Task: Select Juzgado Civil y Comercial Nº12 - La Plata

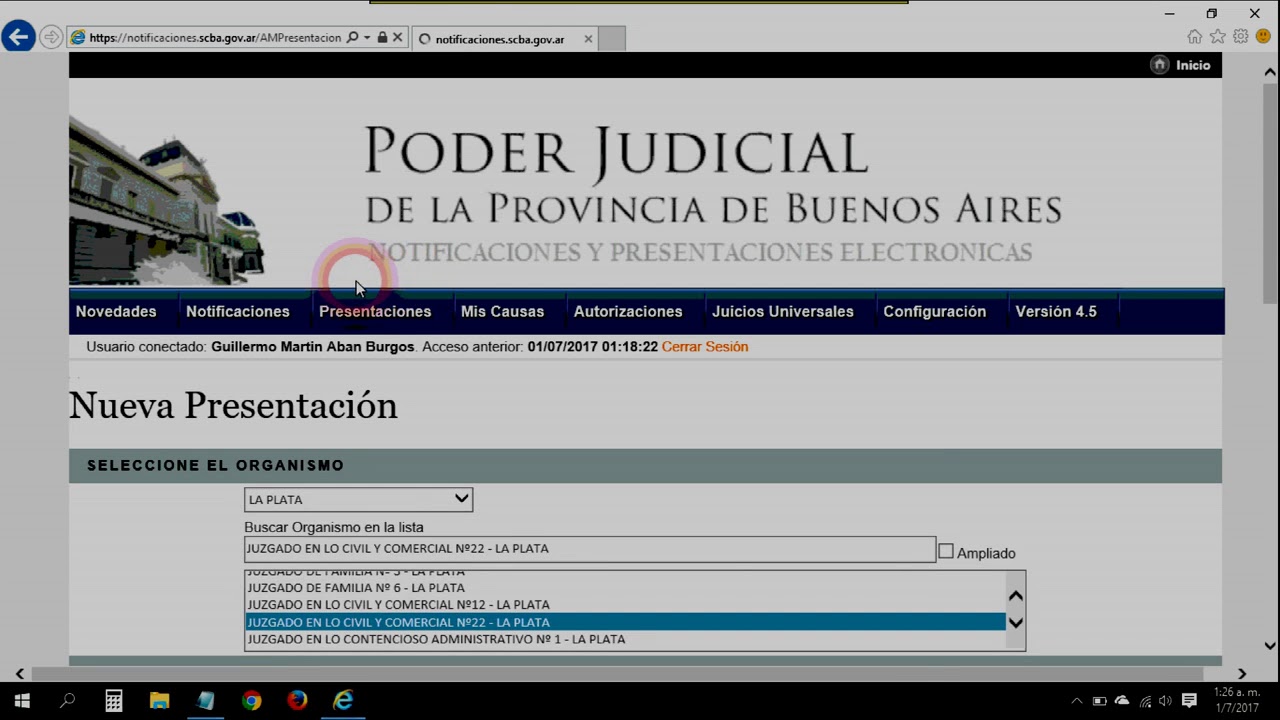Action: (x=625, y=605)
